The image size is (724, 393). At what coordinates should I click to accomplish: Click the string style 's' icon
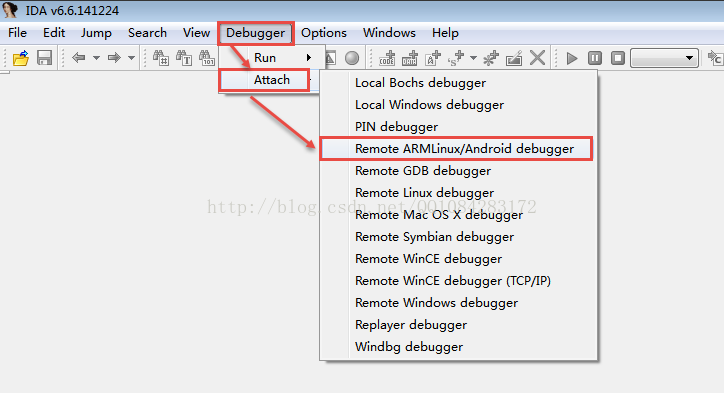pyautogui.click(x=456, y=58)
